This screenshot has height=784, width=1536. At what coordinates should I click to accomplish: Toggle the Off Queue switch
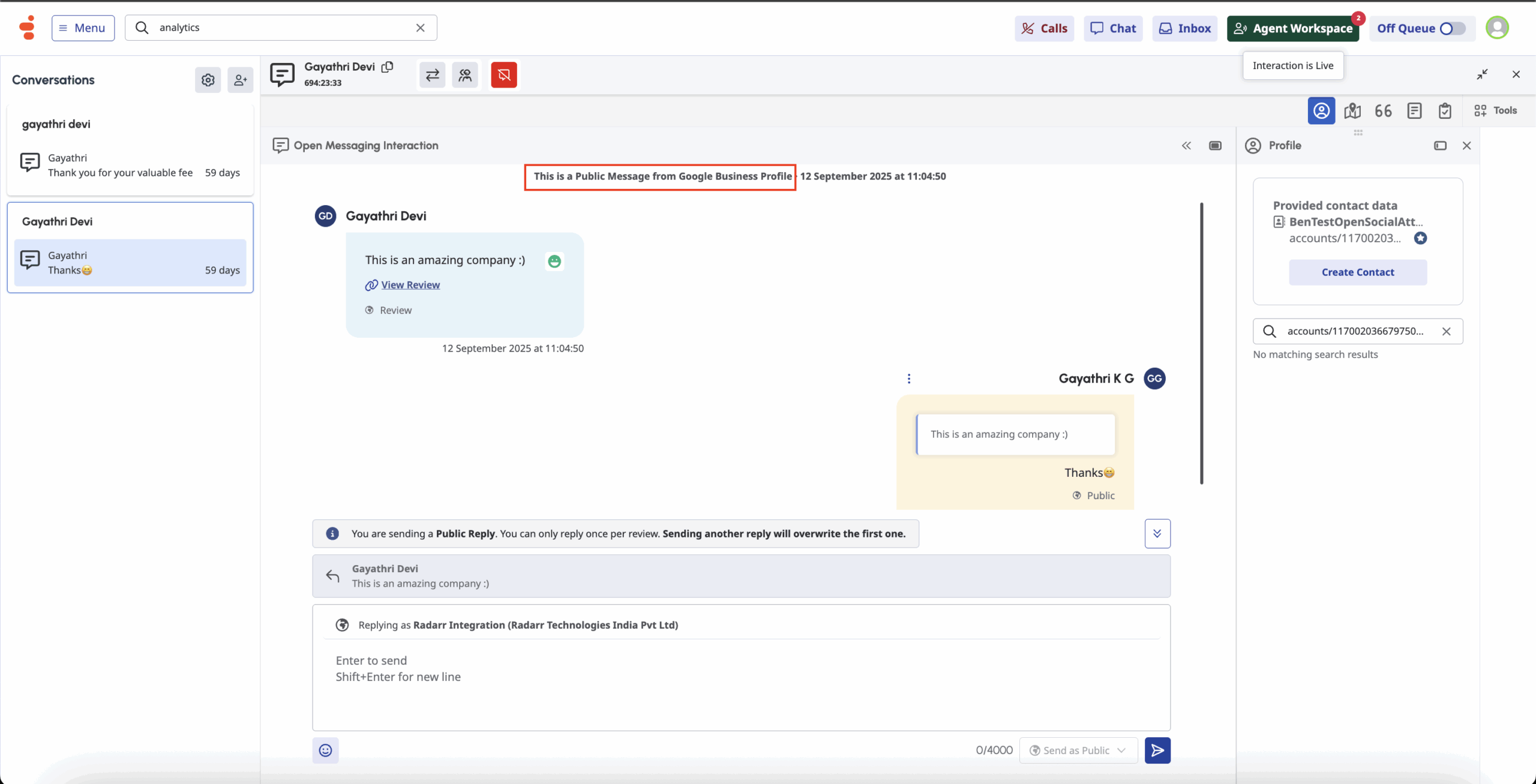pos(1452,29)
